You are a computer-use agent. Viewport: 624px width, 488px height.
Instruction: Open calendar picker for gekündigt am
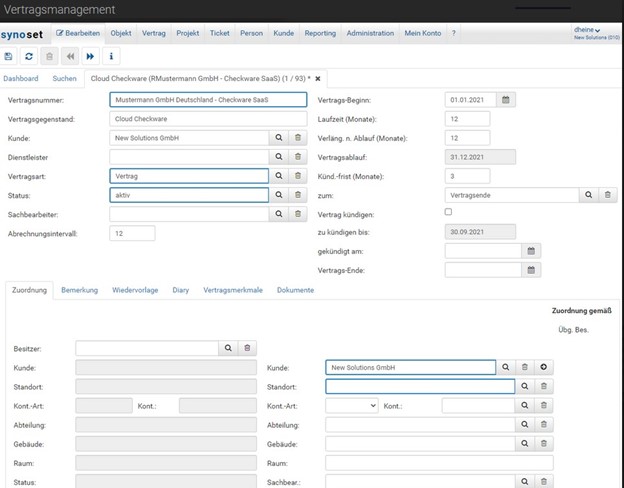coord(532,251)
